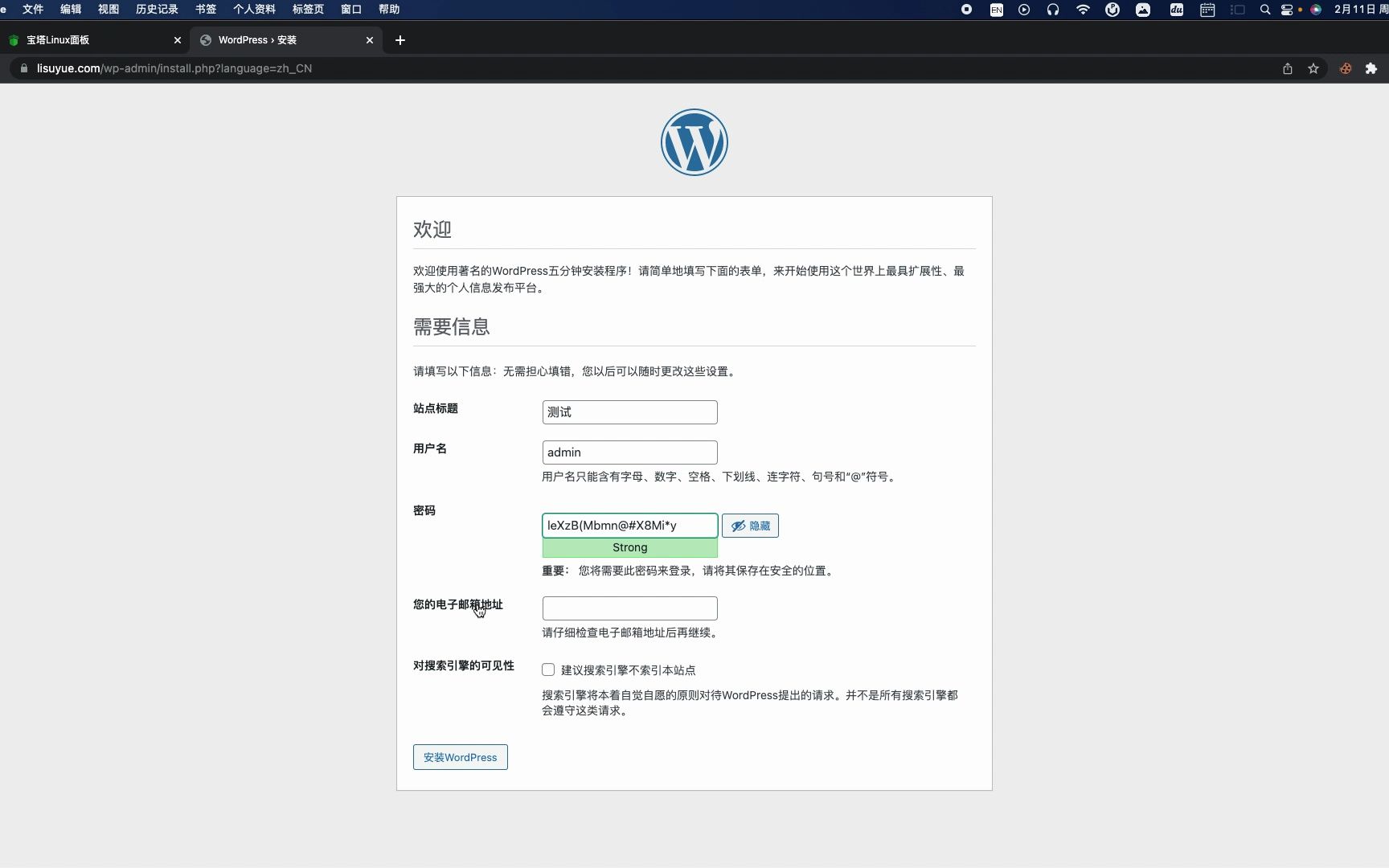This screenshot has height=868, width=1389.
Task: Click the date 2月11日 in menu bar
Action: (x=1355, y=10)
